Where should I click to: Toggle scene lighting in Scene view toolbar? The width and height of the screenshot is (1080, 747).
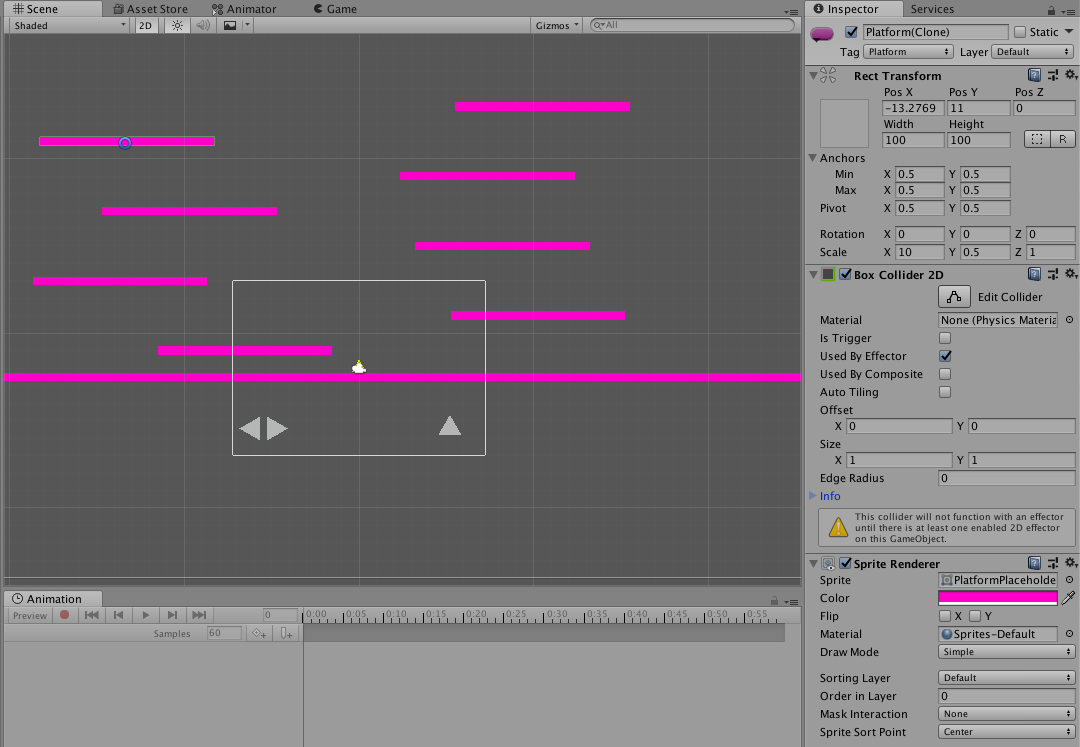point(176,25)
